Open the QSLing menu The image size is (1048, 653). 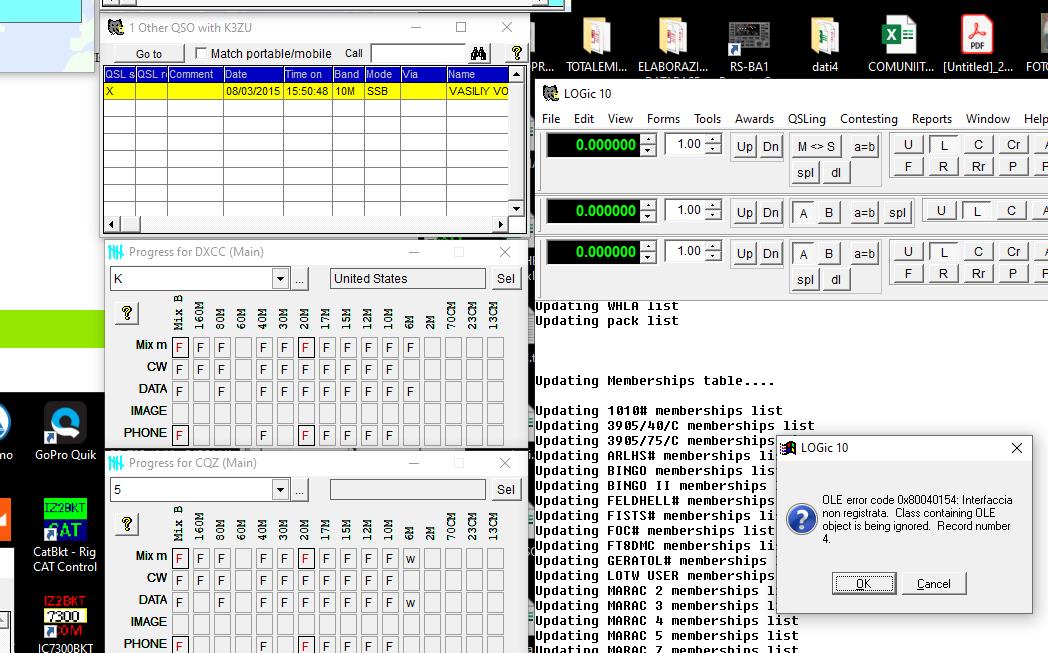coord(807,119)
